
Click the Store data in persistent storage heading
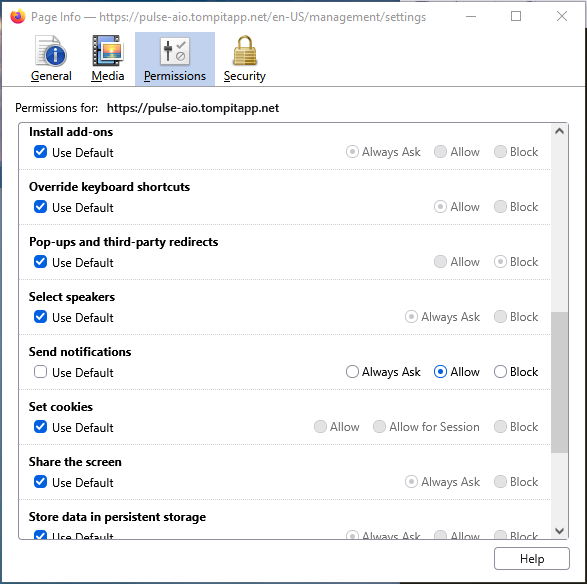tap(117, 517)
